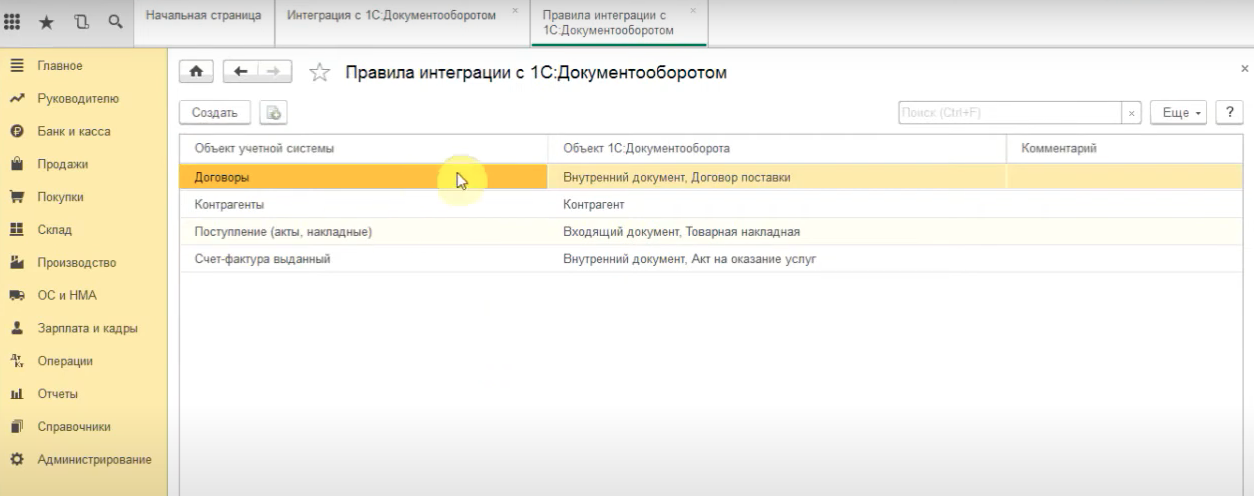This screenshot has height=496, width=1254.
Task: Create by copying icon next to Создать
Action: click(271, 113)
